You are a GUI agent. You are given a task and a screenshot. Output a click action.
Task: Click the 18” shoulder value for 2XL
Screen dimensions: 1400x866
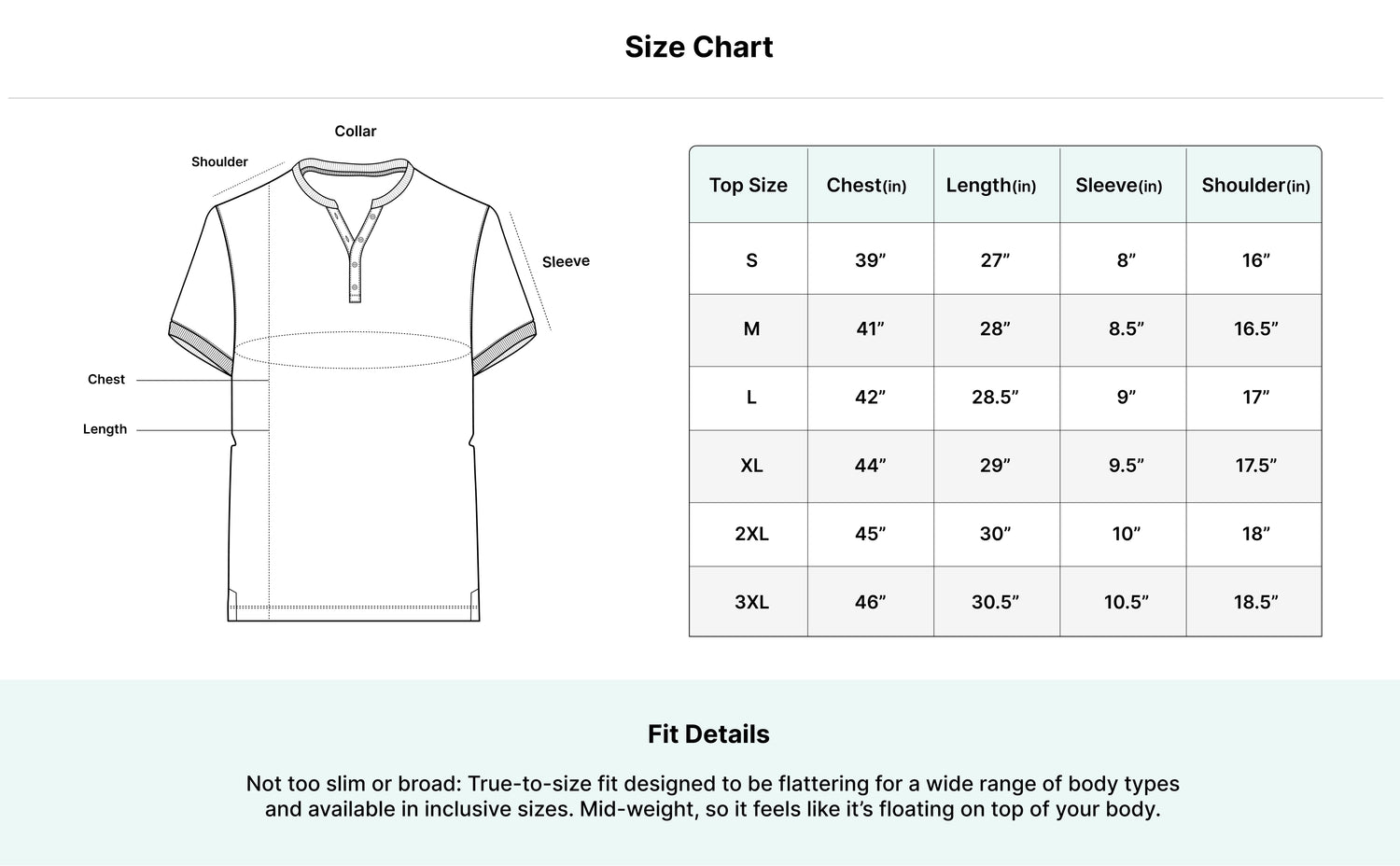tap(1255, 534)
